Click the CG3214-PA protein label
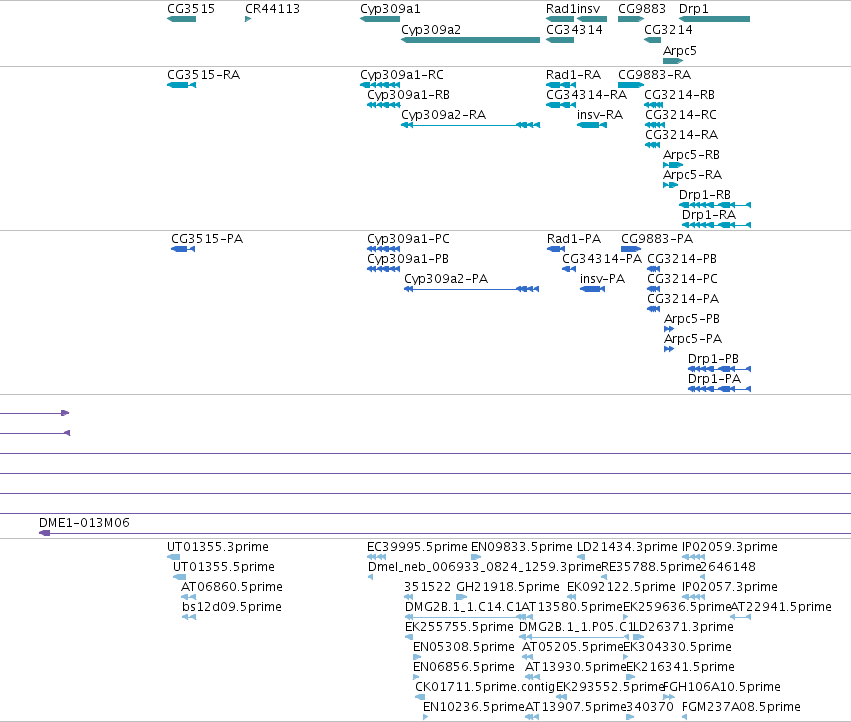The width and height of the screenshot is (851, 722). (x=683, y=299)
